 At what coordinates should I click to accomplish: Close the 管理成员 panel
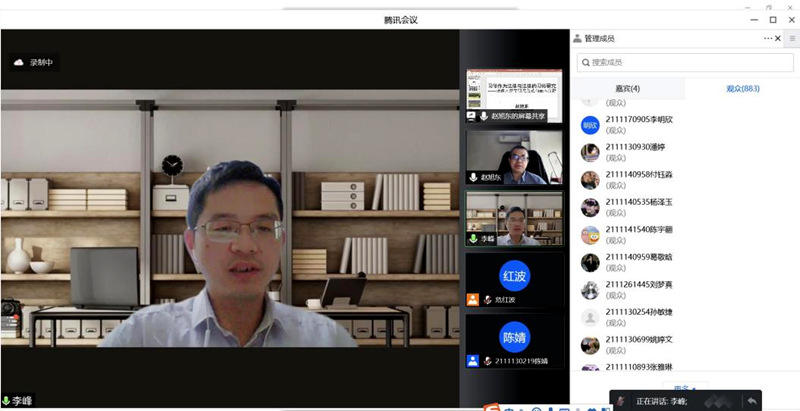click(778, 38)
